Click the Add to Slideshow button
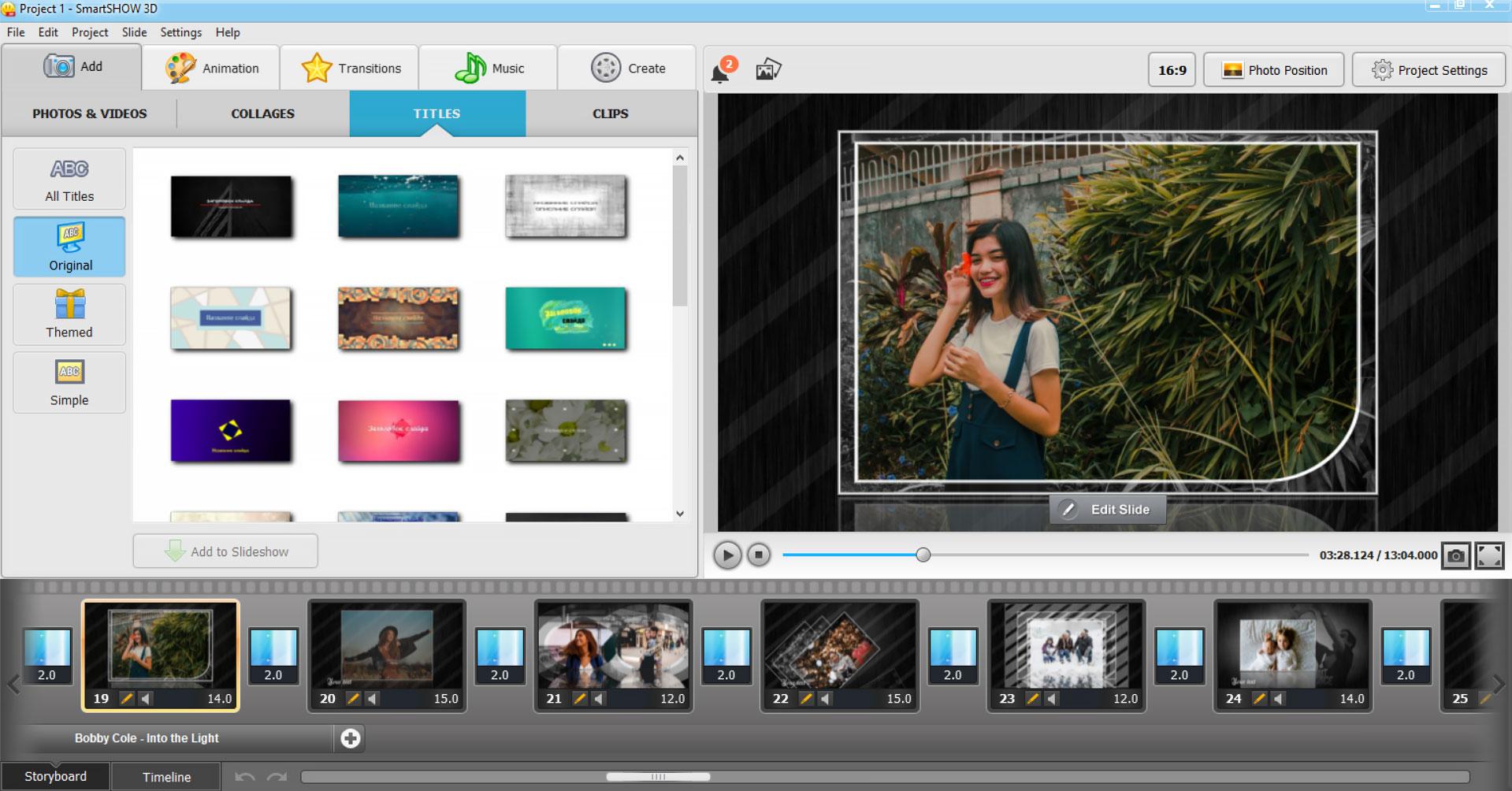 pos(225,551)
